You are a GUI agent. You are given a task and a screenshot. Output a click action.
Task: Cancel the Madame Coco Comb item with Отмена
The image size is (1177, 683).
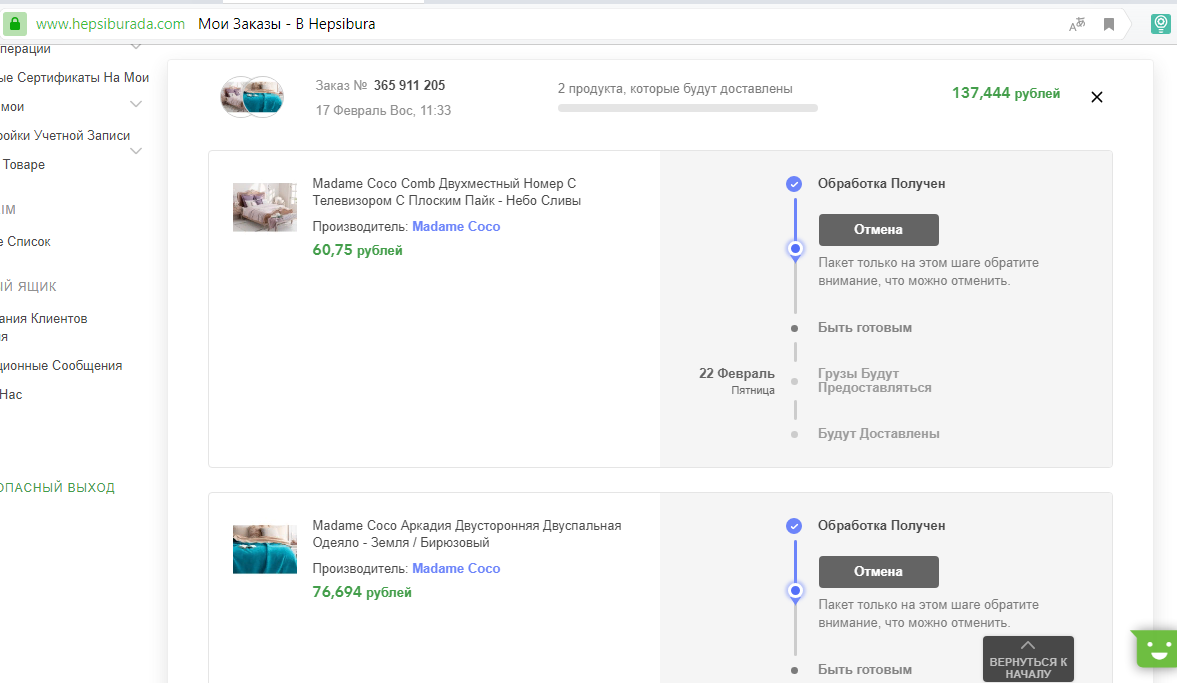click(878, 230)
